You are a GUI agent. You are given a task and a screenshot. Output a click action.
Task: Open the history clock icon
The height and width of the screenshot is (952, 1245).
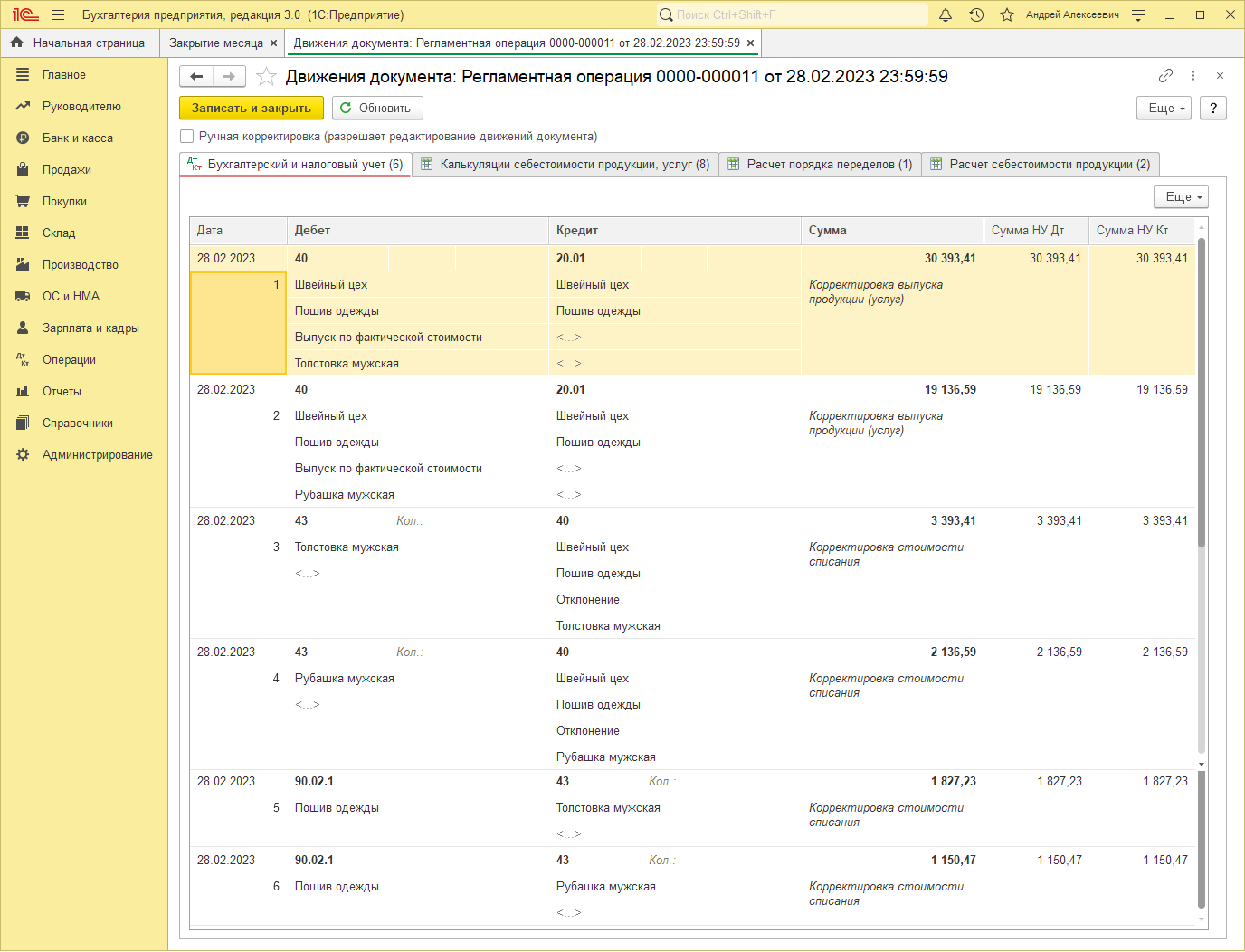click(x=976, y=14)
